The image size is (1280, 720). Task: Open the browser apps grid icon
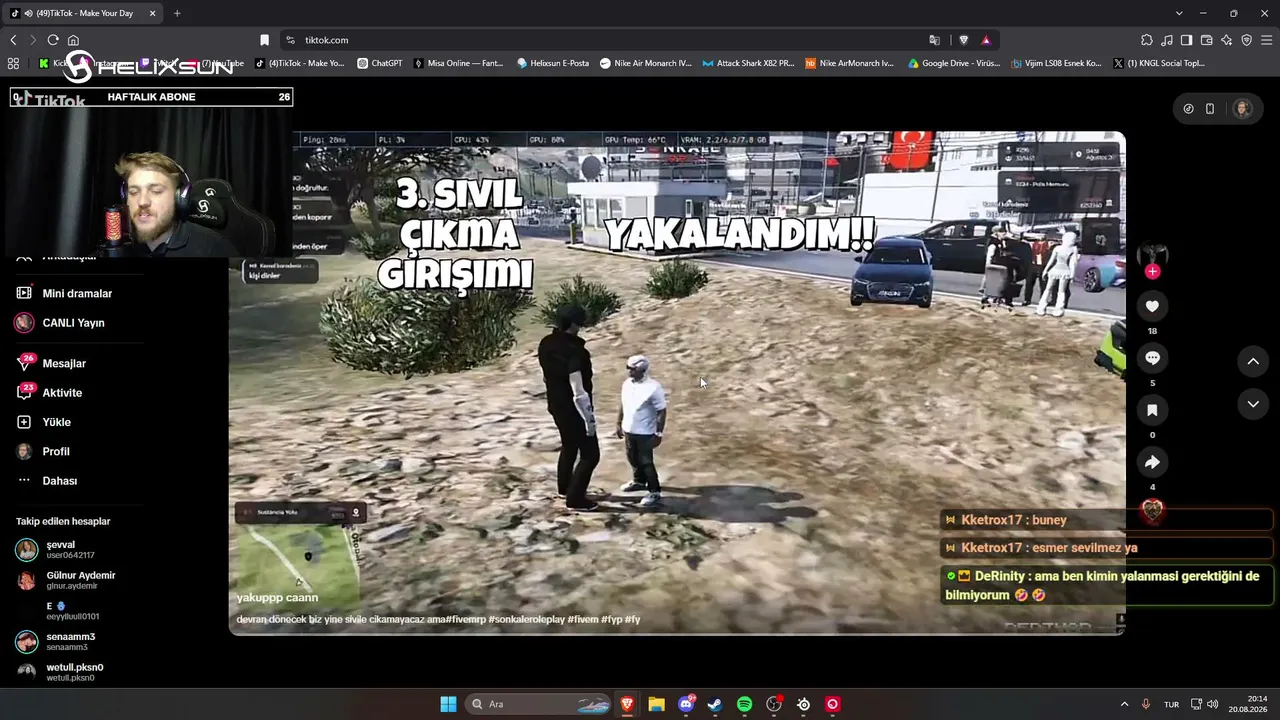(13, 63)
